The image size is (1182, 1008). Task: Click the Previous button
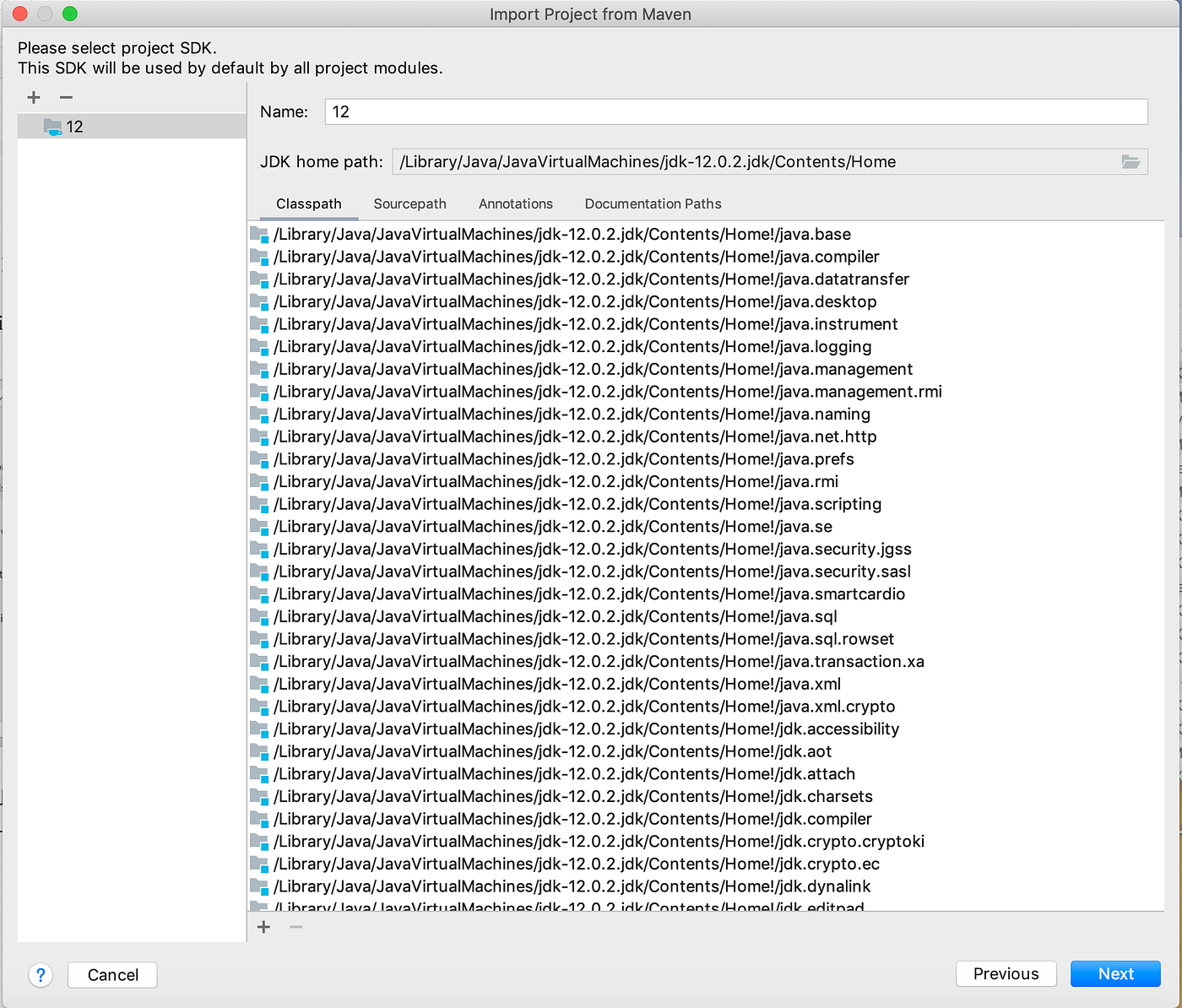1006,973
